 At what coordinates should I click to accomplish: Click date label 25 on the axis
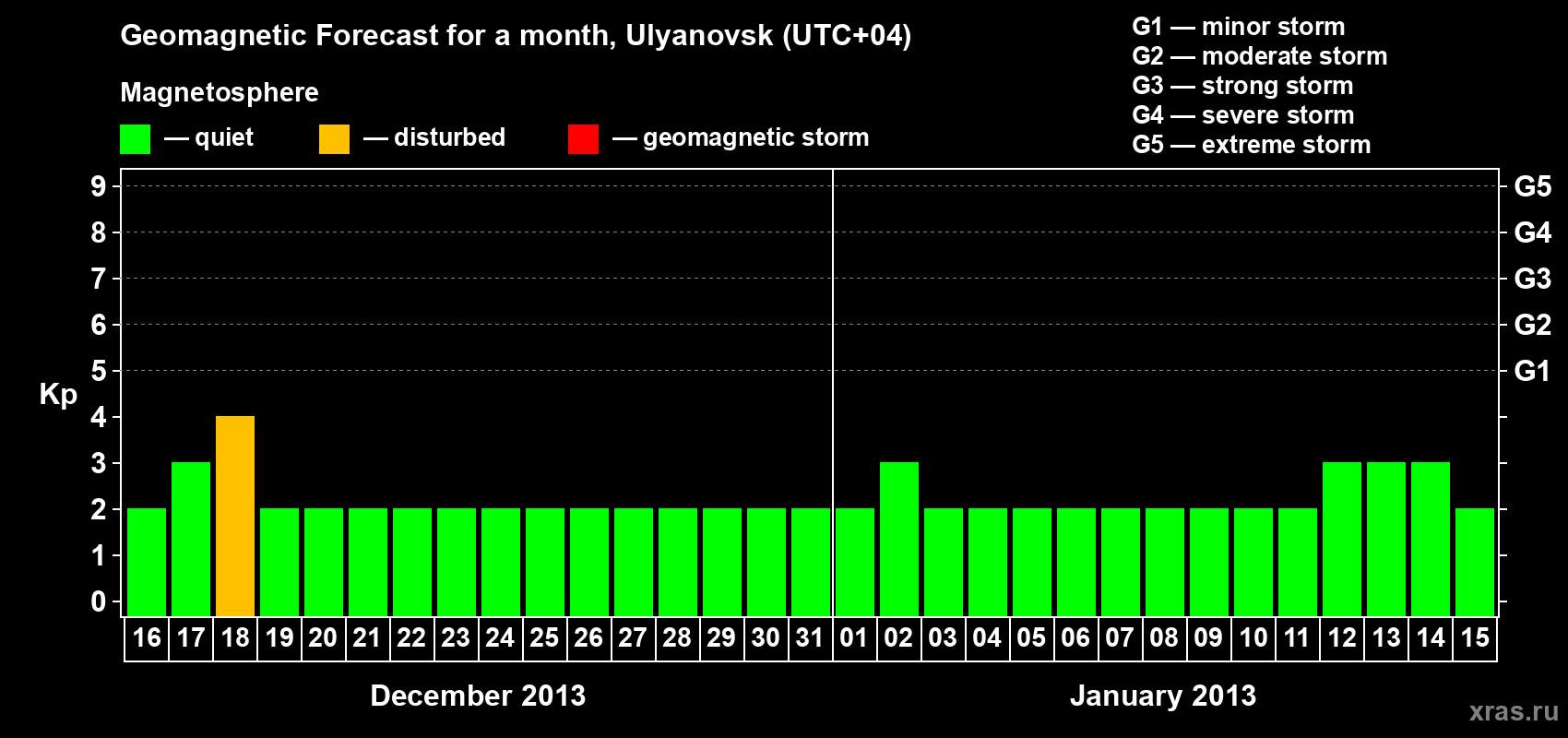544,637
